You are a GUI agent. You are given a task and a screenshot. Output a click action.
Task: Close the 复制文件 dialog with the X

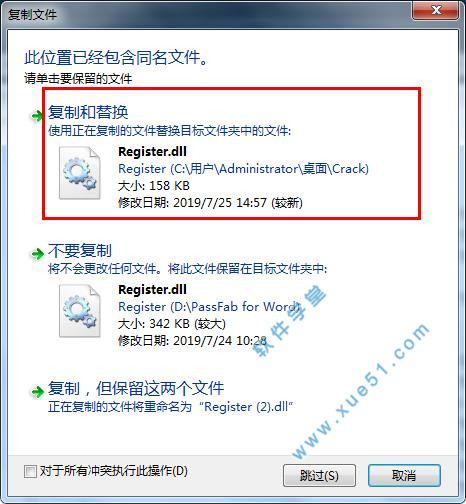pyautogui.click(x=435, y=10)
